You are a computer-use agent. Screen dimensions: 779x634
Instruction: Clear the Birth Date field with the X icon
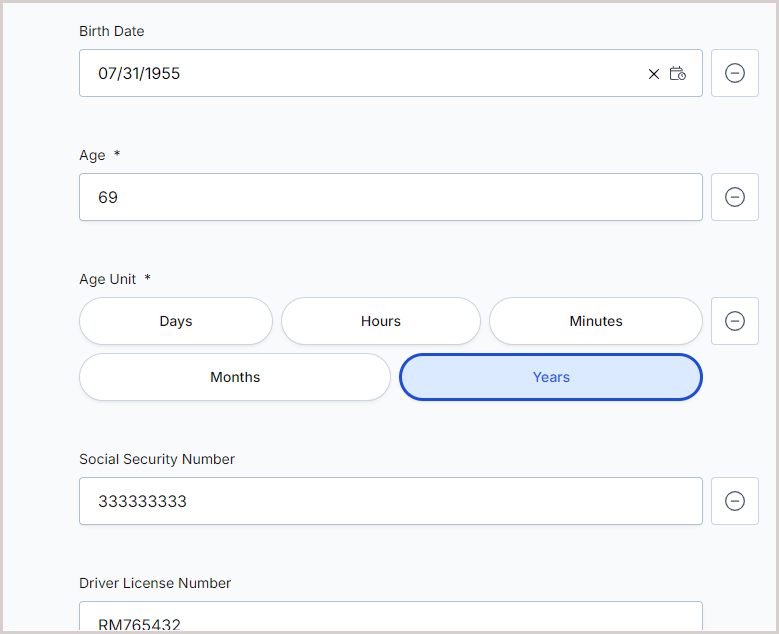tap(654, 74)
